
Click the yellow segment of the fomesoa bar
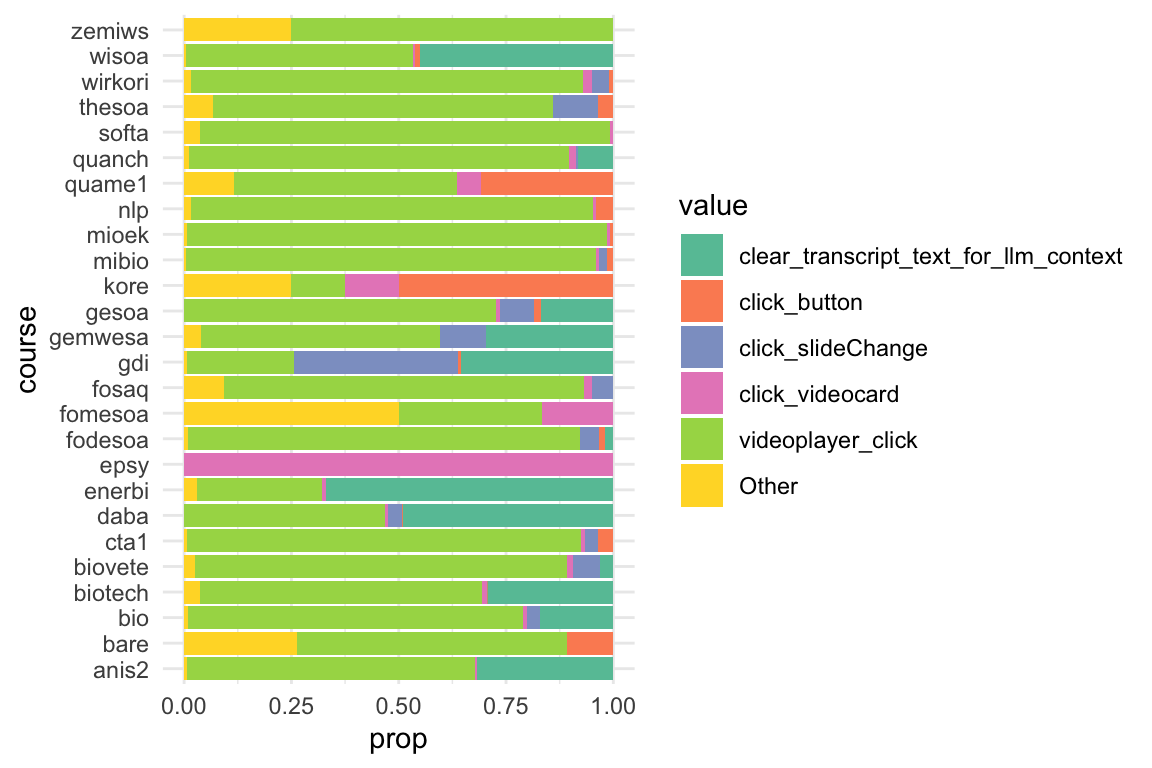(x=291, y=414)
